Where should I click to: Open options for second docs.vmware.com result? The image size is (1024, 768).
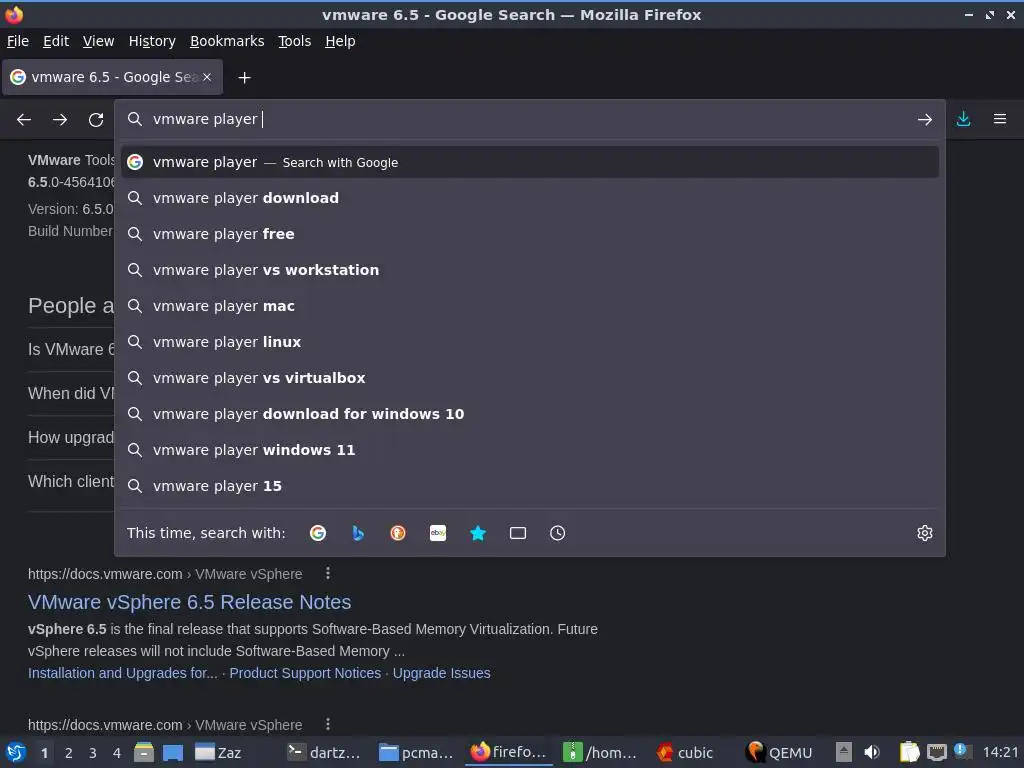tap(328, 724)
